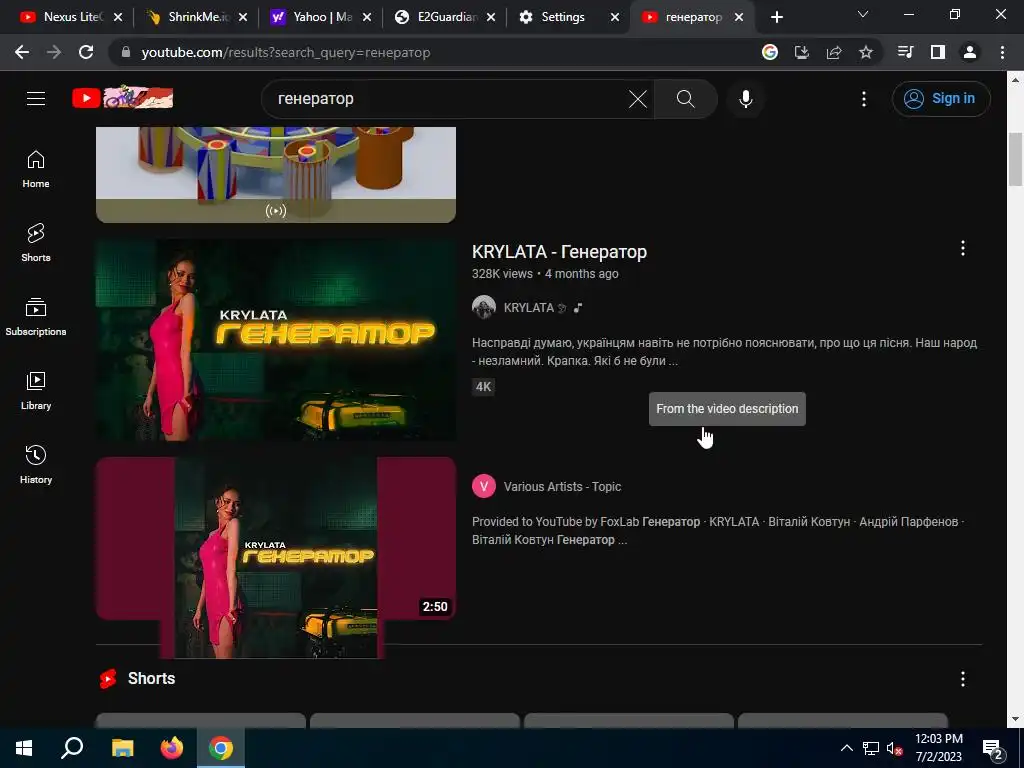This screenshot has height=768, width=1024.
Task: Bookmark this page with star
Action: [866, 52]
